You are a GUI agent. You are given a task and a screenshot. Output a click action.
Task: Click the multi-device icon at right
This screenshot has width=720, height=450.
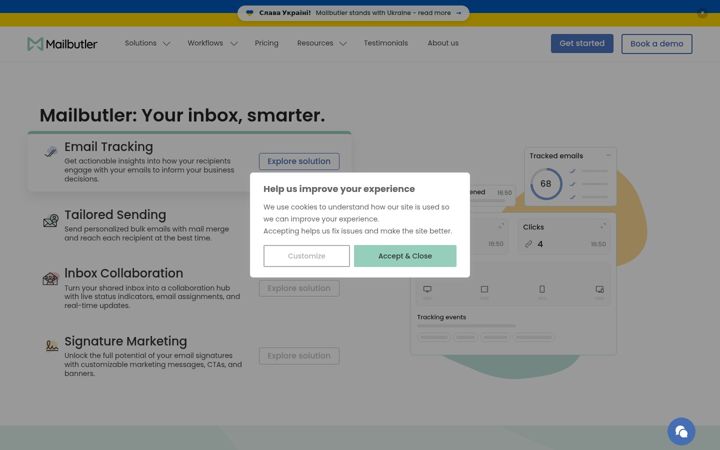[x=600, y=289]
